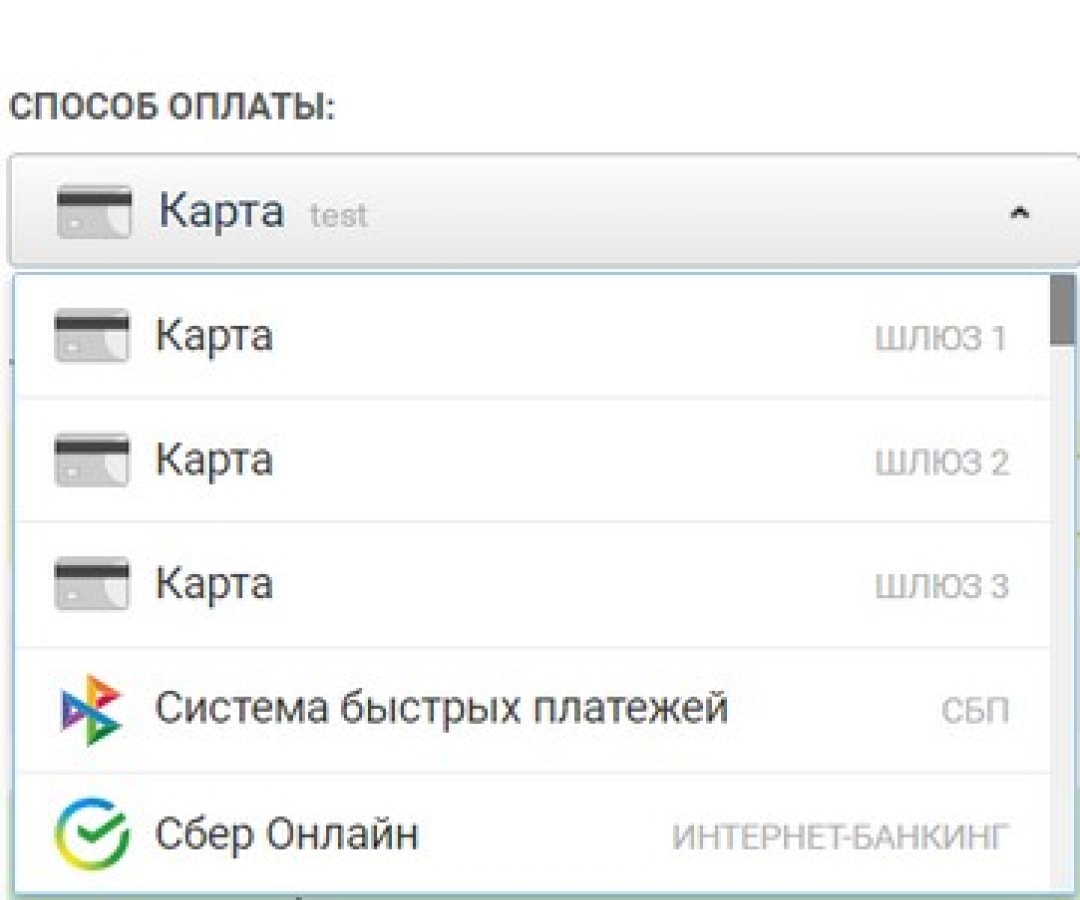Select Система быстрых платежей payment option
Image resolution: width=1080 pixels, height=900 pixels.
(440, 708)
